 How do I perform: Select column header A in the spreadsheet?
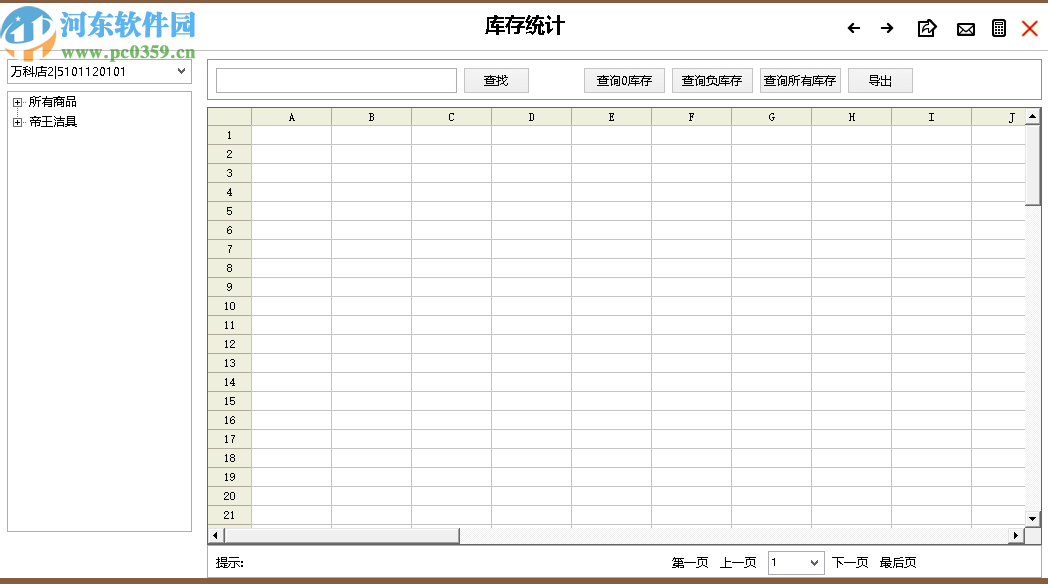tap(291, 116)
